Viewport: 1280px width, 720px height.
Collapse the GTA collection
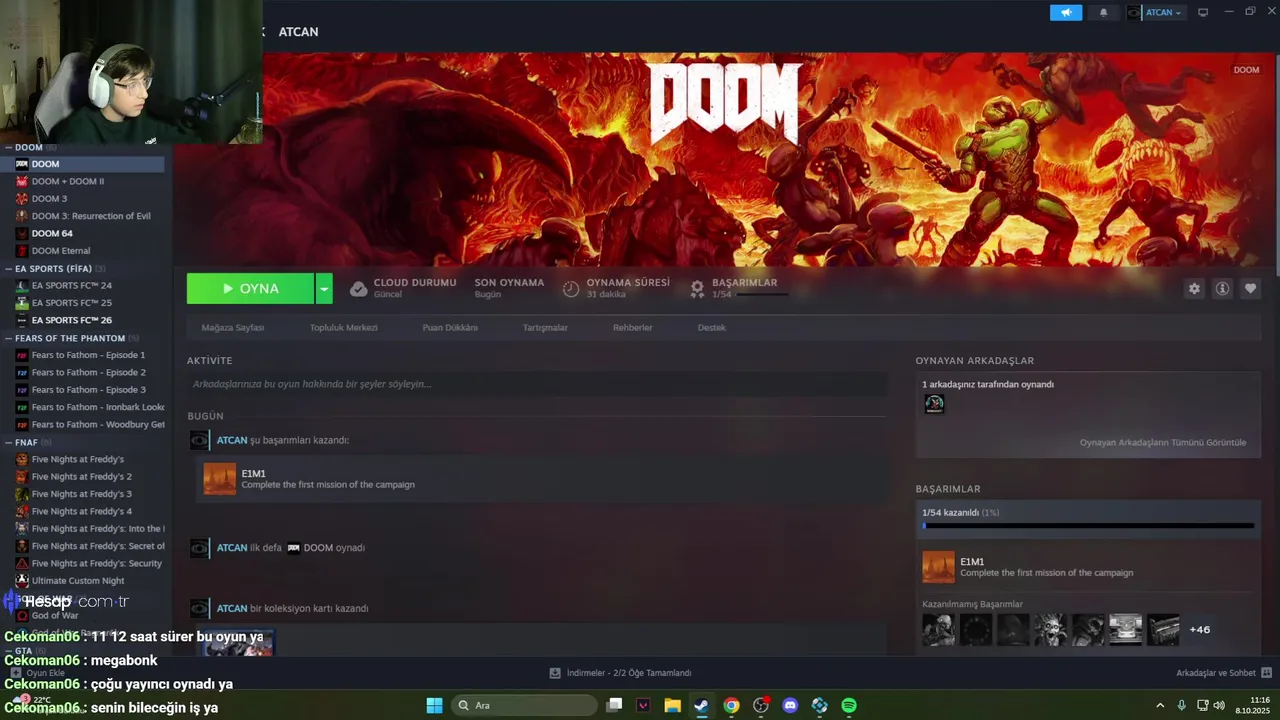8,651
